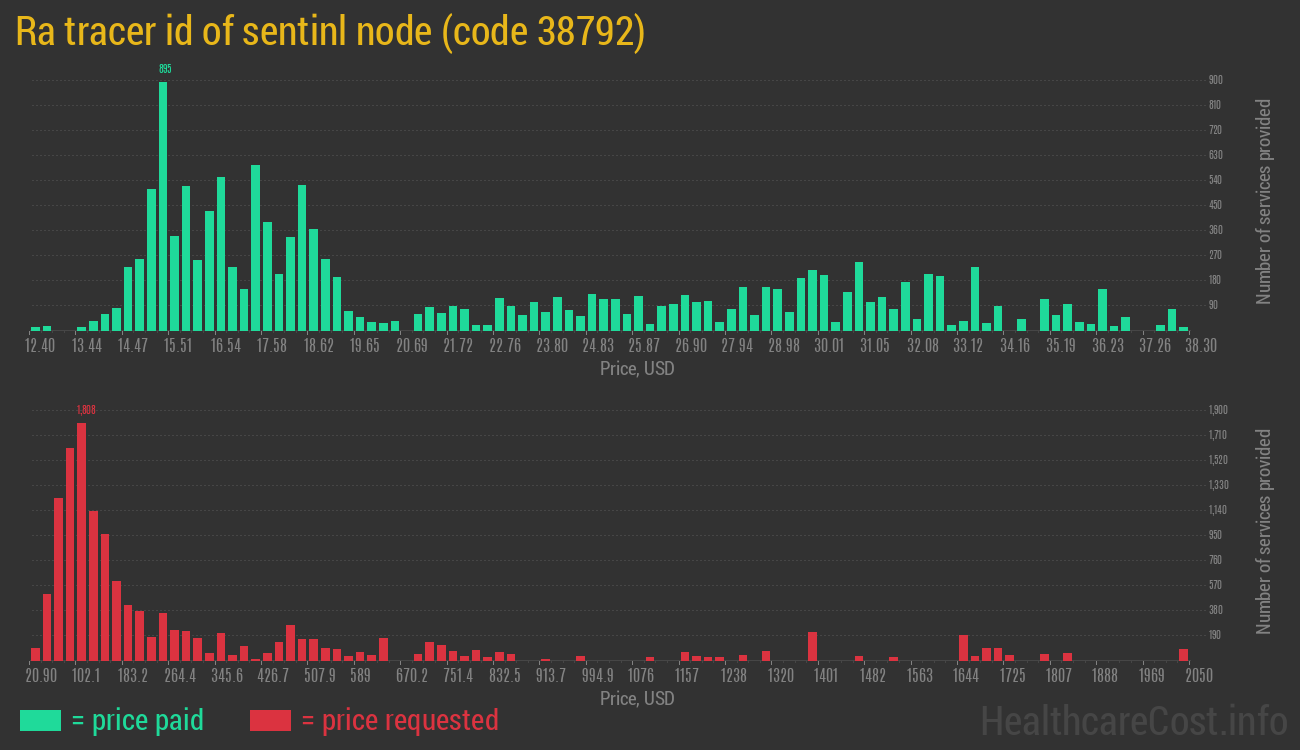The height and width of the screenshot is (750, 1300).
Task: Click the '= price paid' legend text
Action: (138, 720)
